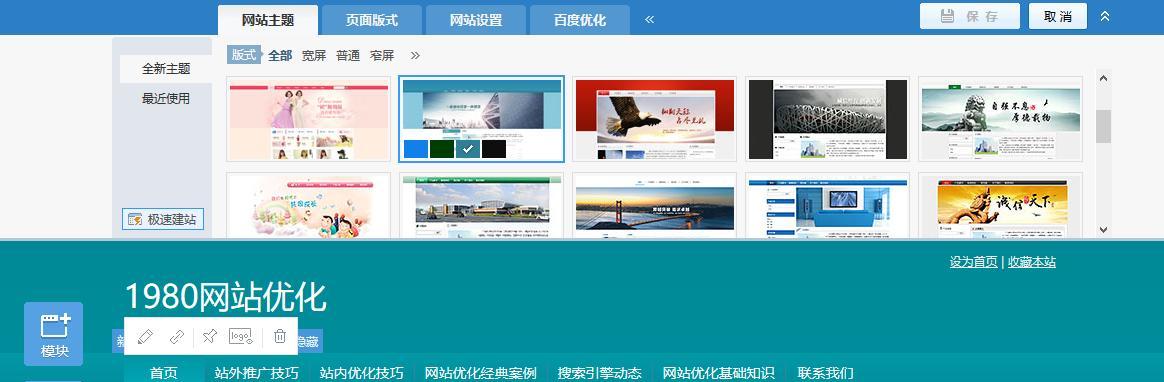Image resolution: width=1164 pixels, height=382 pixels.
Task: Click the logo visibility icon in floating toolbar
Action: pos(241,337)
